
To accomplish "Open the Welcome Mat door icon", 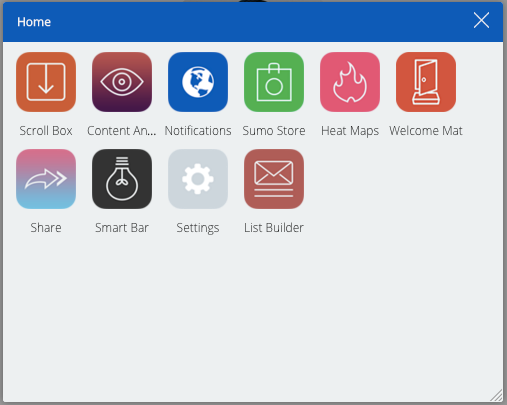I will (426, 82).
